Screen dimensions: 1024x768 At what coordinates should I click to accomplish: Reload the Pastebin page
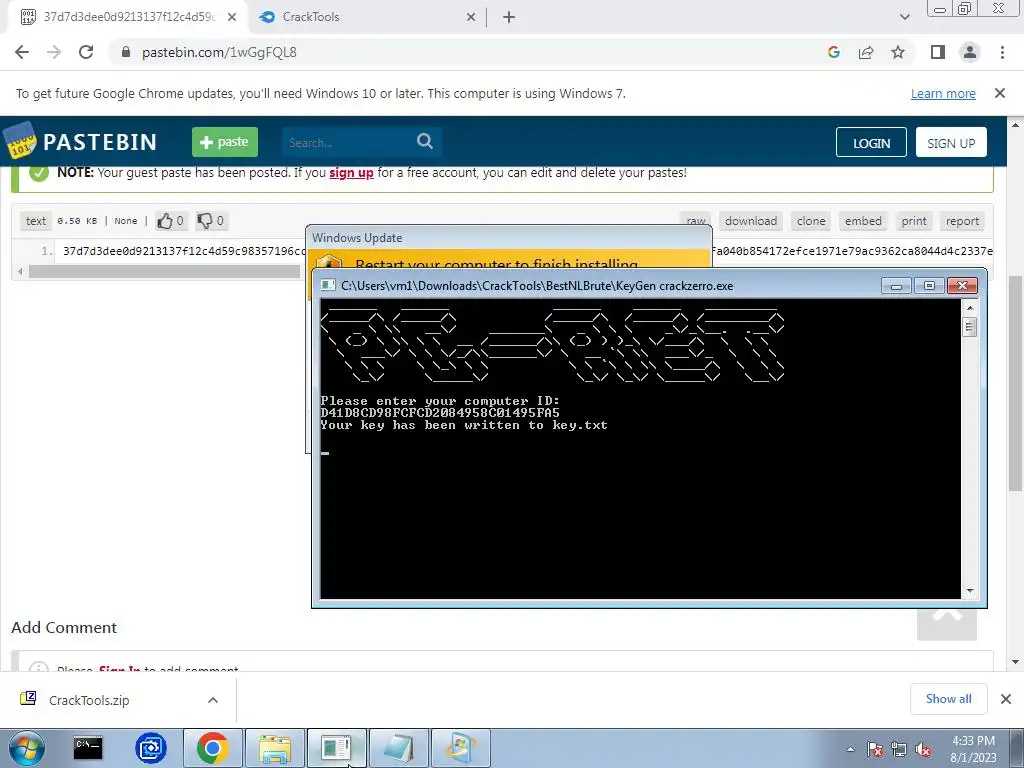pyautogui.click(x=86, y=52)
